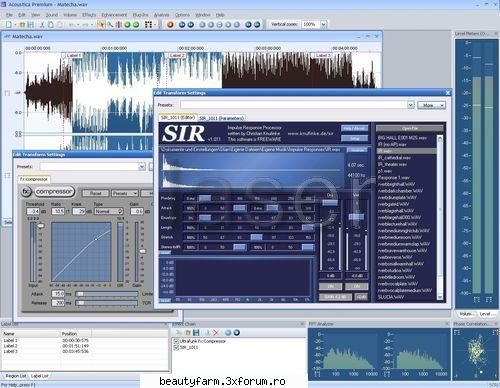This screenshot has width=500, height=388.
Task: Click the Open file folder icon
Action: [x=22, y=25]
